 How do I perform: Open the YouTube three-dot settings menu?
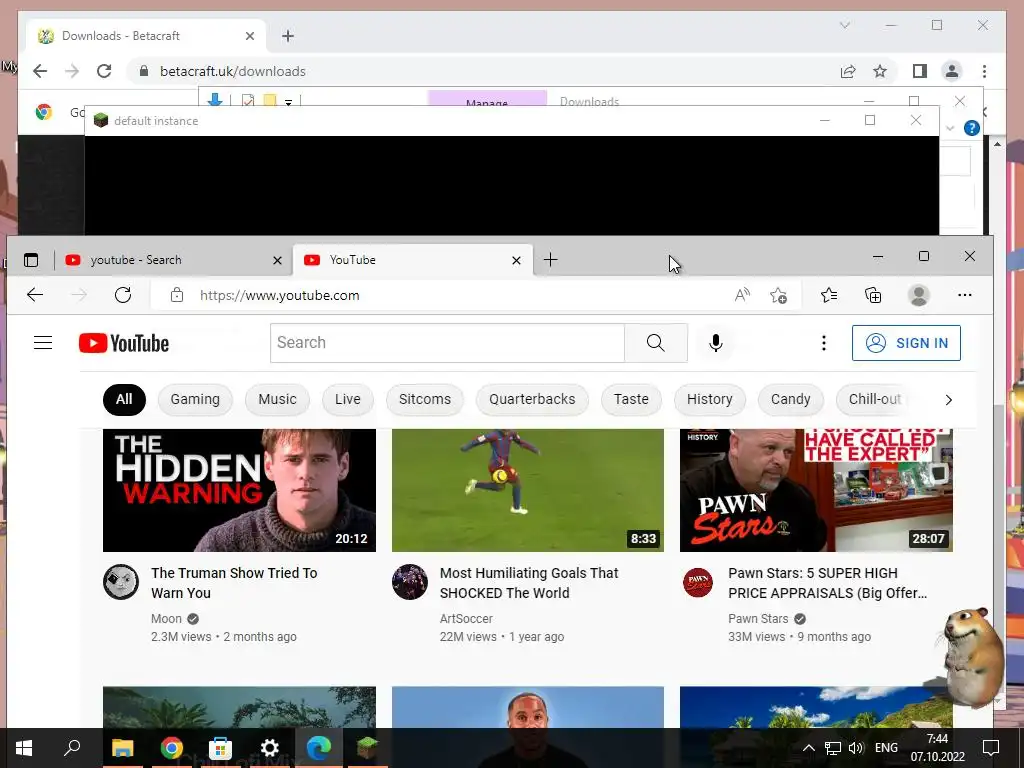click(x=824, y=343)
